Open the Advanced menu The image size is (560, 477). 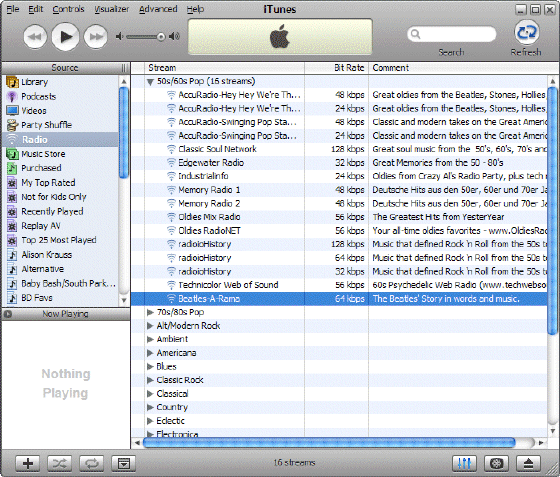coord(158,9)
